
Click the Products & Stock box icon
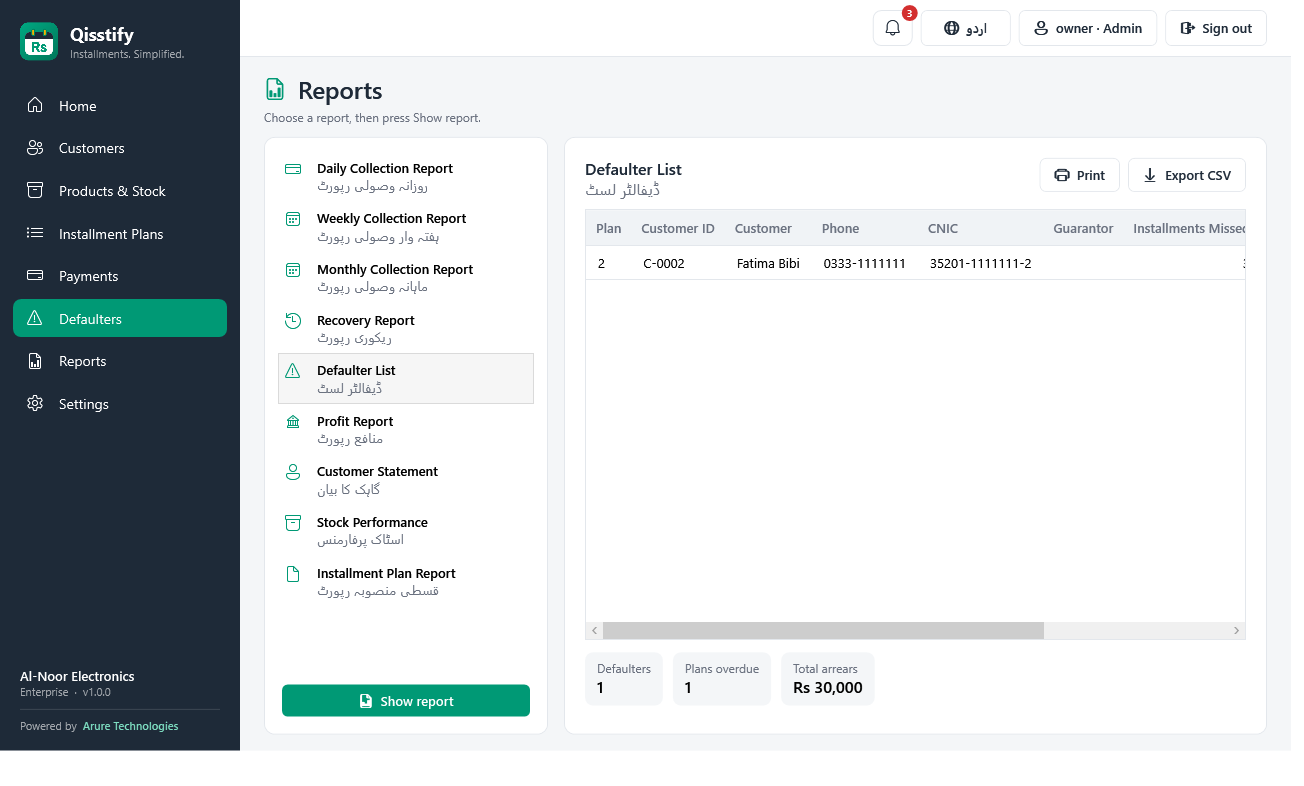(35, 190)
